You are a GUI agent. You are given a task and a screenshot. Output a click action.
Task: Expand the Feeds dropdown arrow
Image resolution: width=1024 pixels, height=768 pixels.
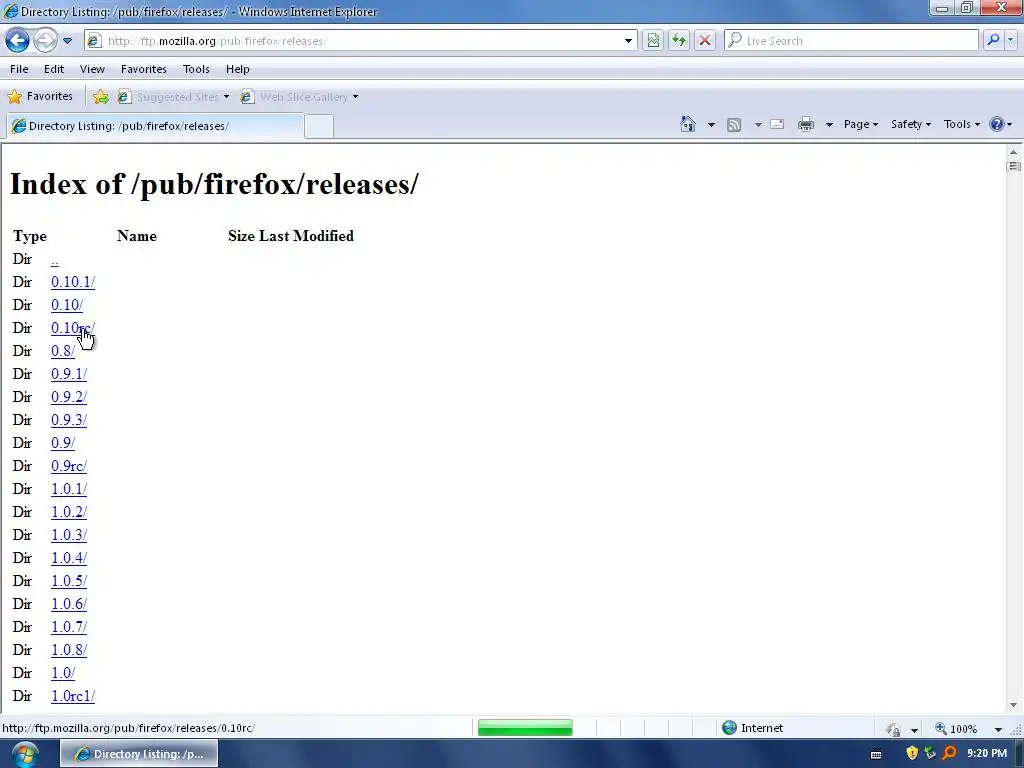[x=758, y=124]
